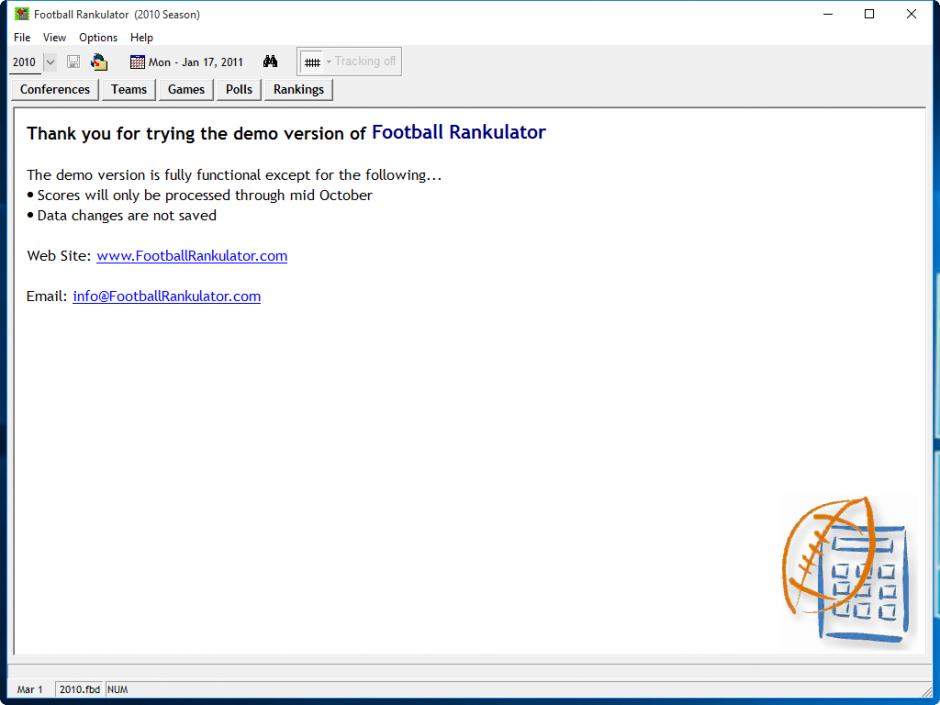Click the 2010.fbd status bar entry

tap(80, 689)
